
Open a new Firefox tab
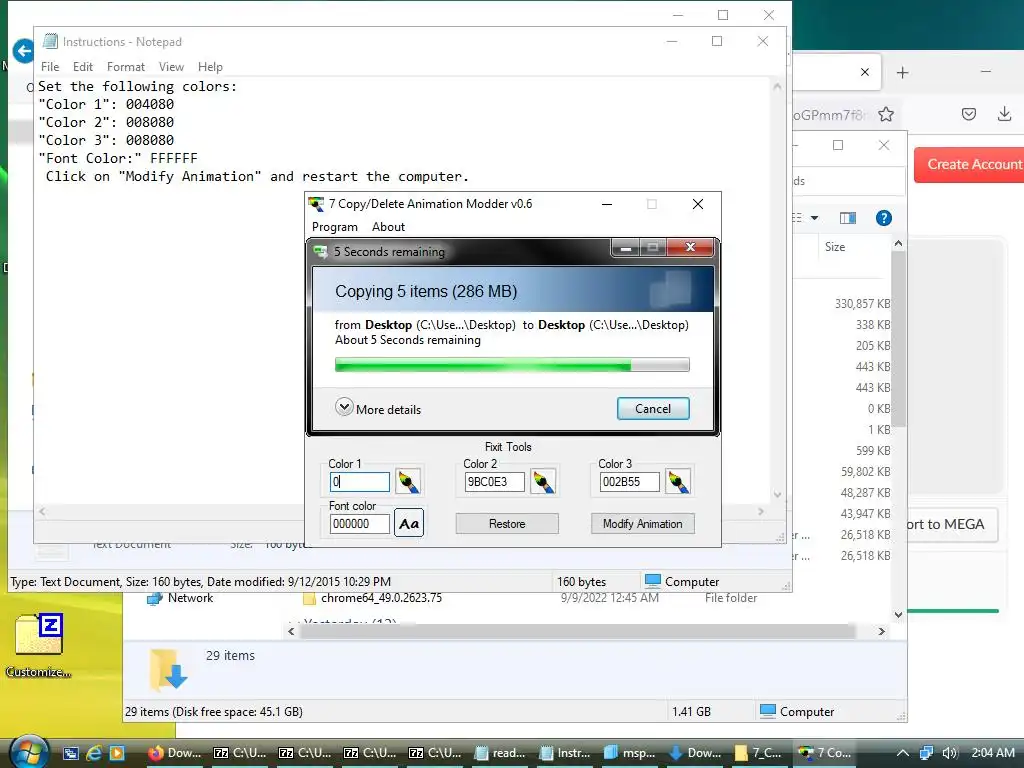point(903,72)
